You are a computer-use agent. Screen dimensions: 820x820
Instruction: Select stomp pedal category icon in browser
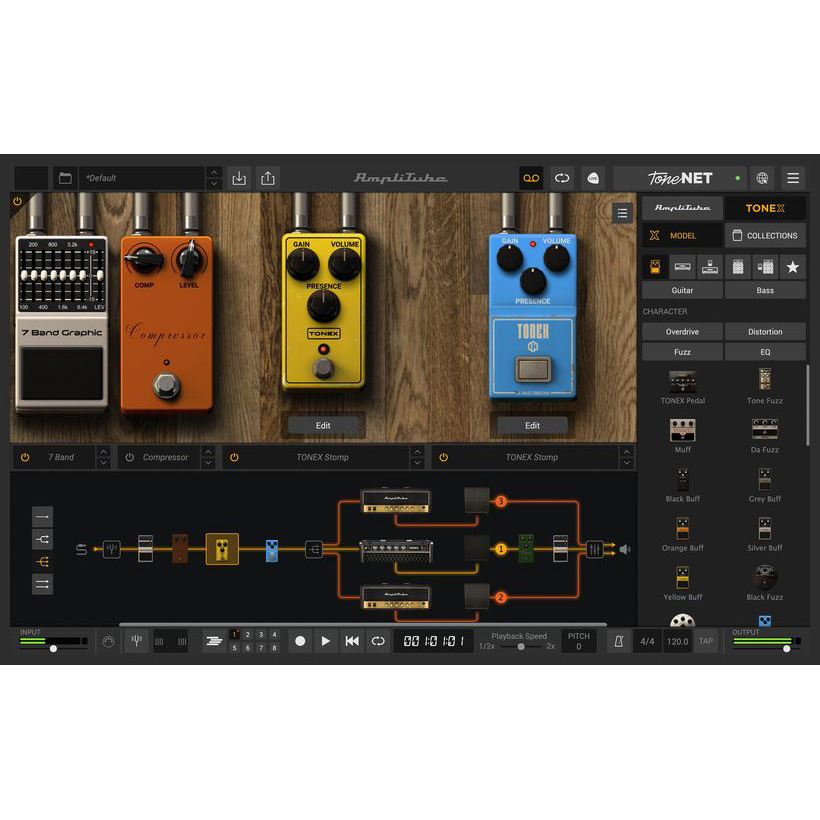click(655, 267)
